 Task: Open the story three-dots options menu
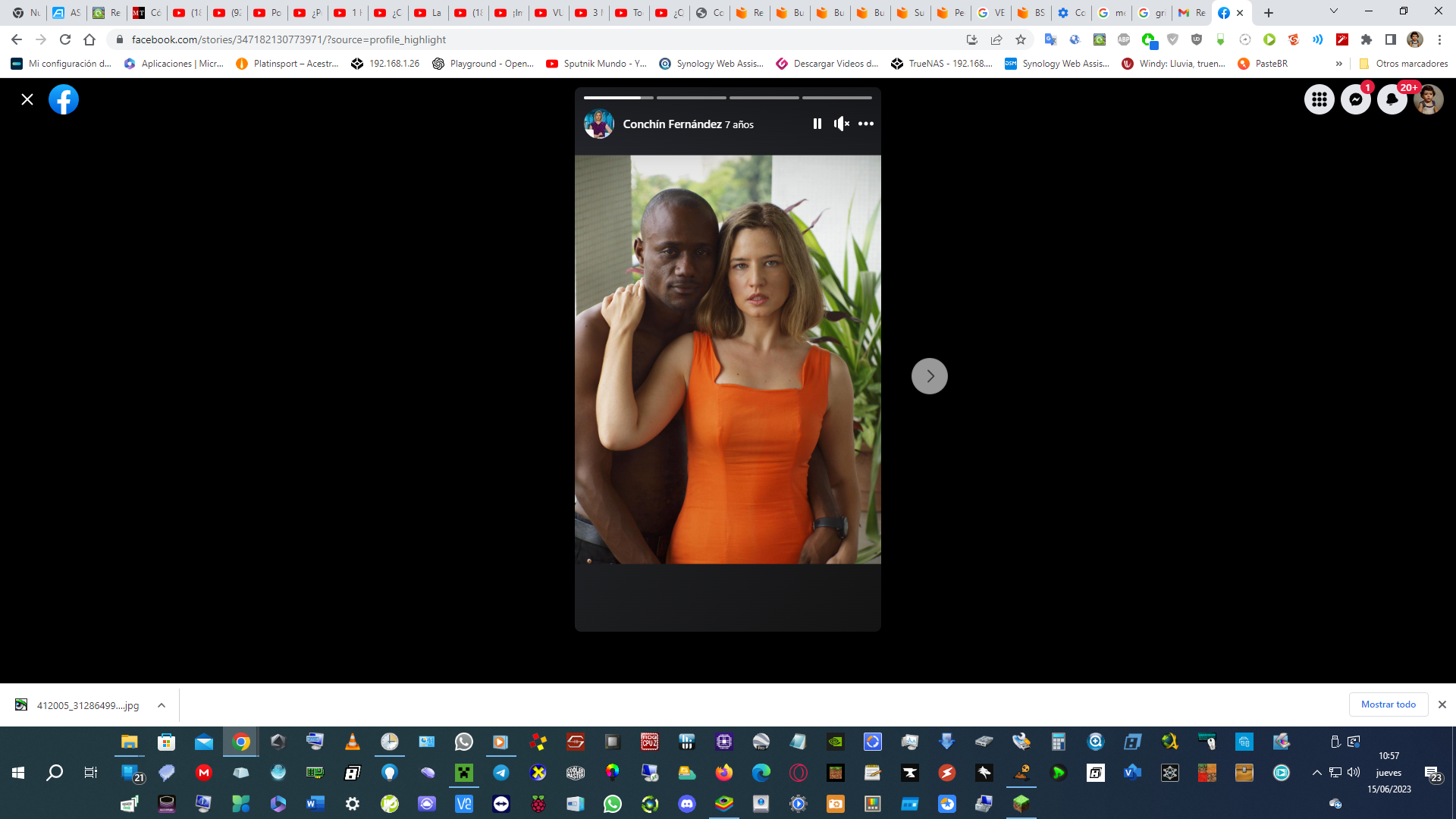(x=865, y=124)
